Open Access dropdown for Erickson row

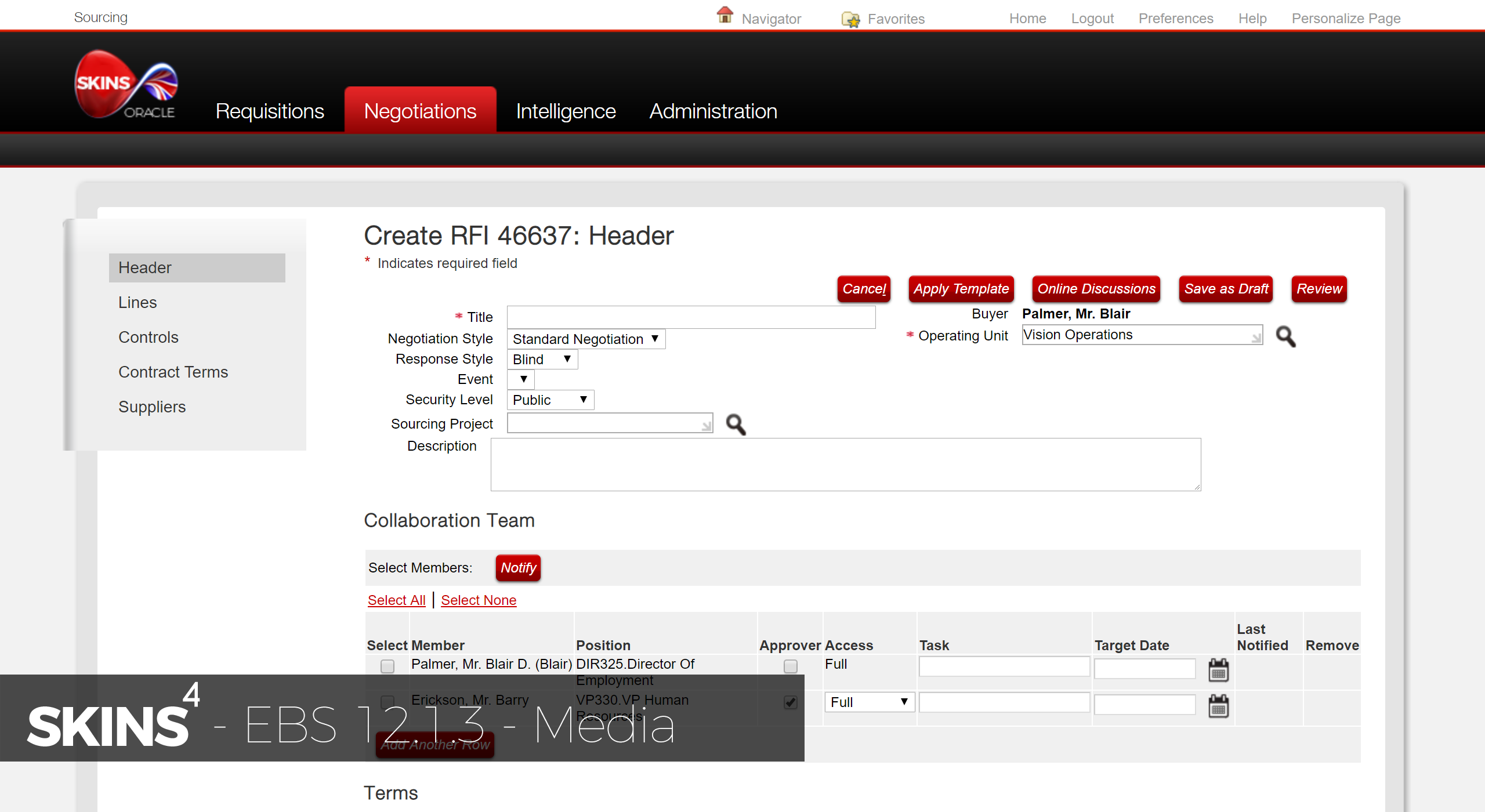(869, 702)
